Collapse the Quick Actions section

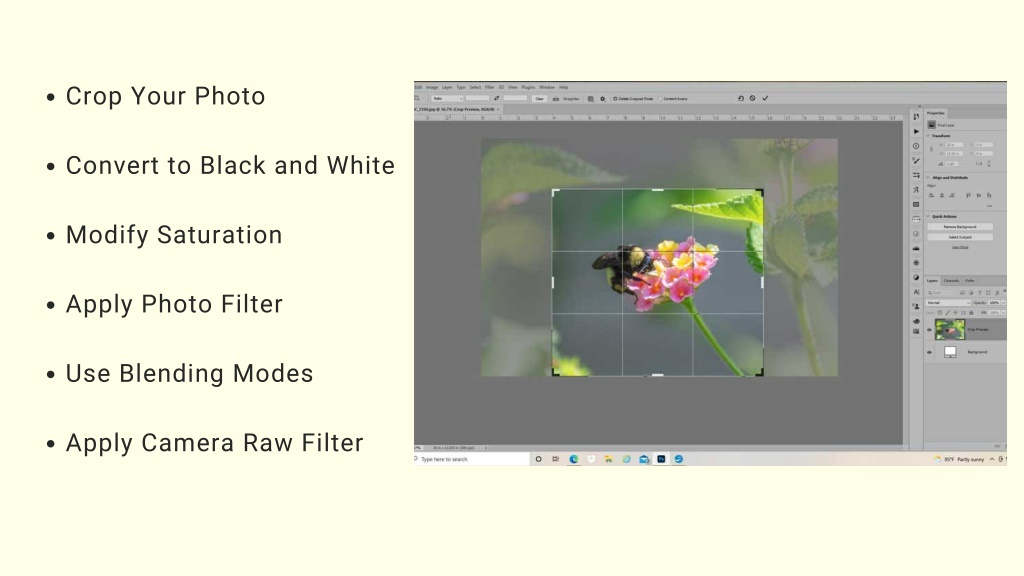click(x=928, y=216)
